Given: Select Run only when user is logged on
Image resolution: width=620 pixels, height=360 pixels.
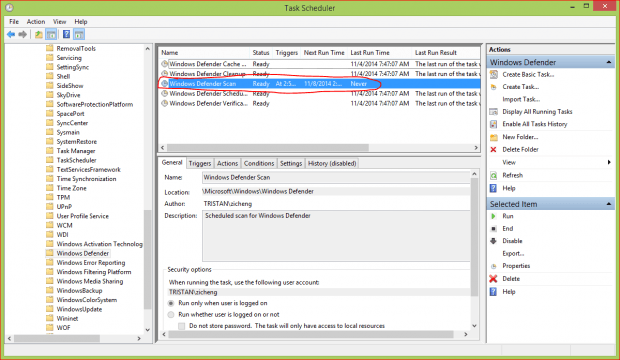Looking at the screenshot, I should 171,303.
